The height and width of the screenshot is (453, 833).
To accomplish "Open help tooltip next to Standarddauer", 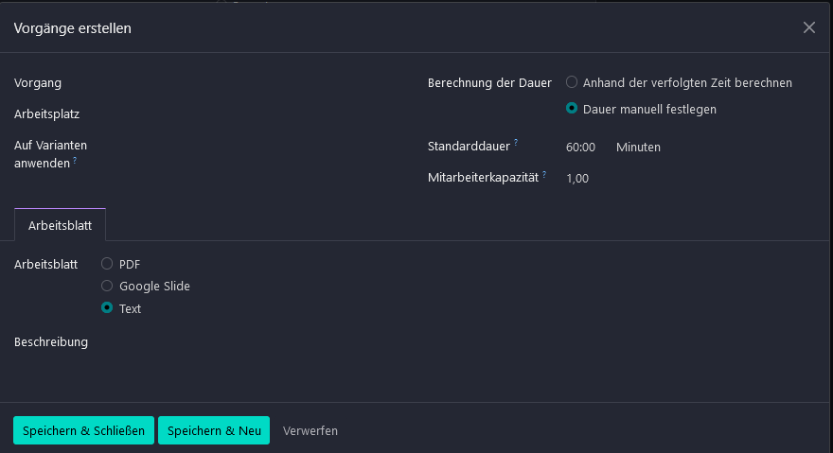I will tap(516, 142).
